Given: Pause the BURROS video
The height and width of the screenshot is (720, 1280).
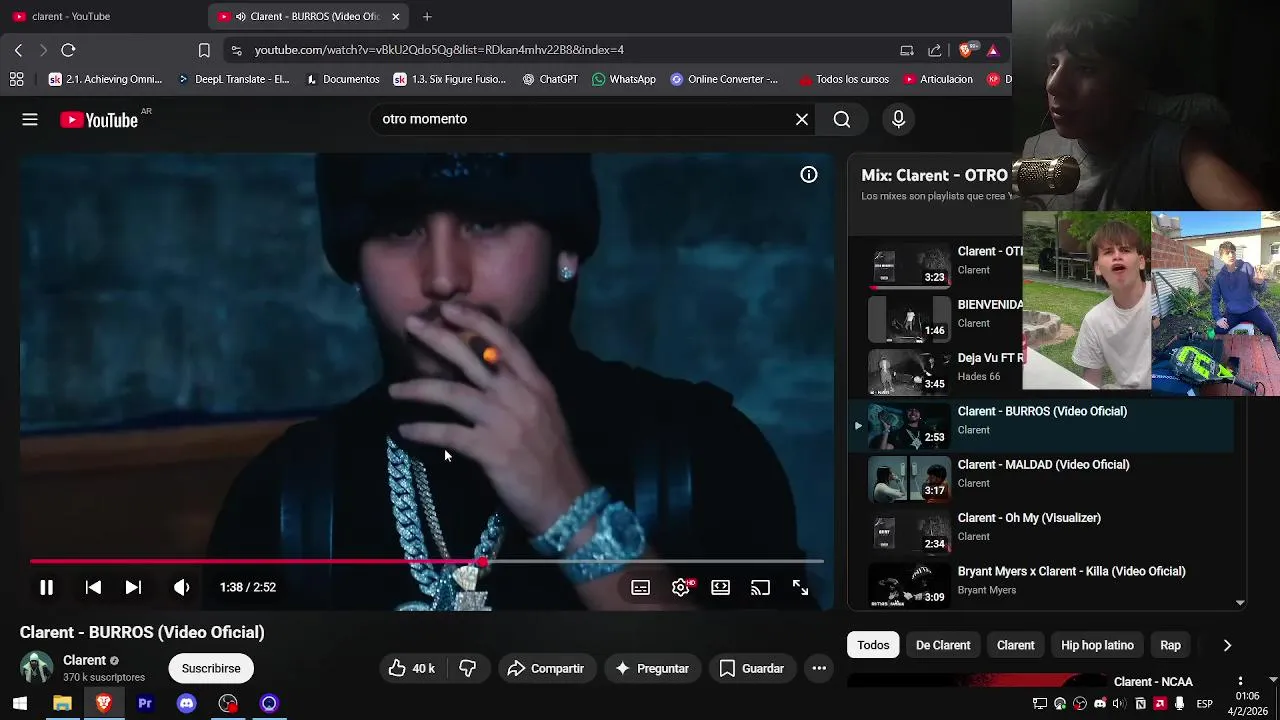Looking at the screenshot, I should [x=46, y=588].
